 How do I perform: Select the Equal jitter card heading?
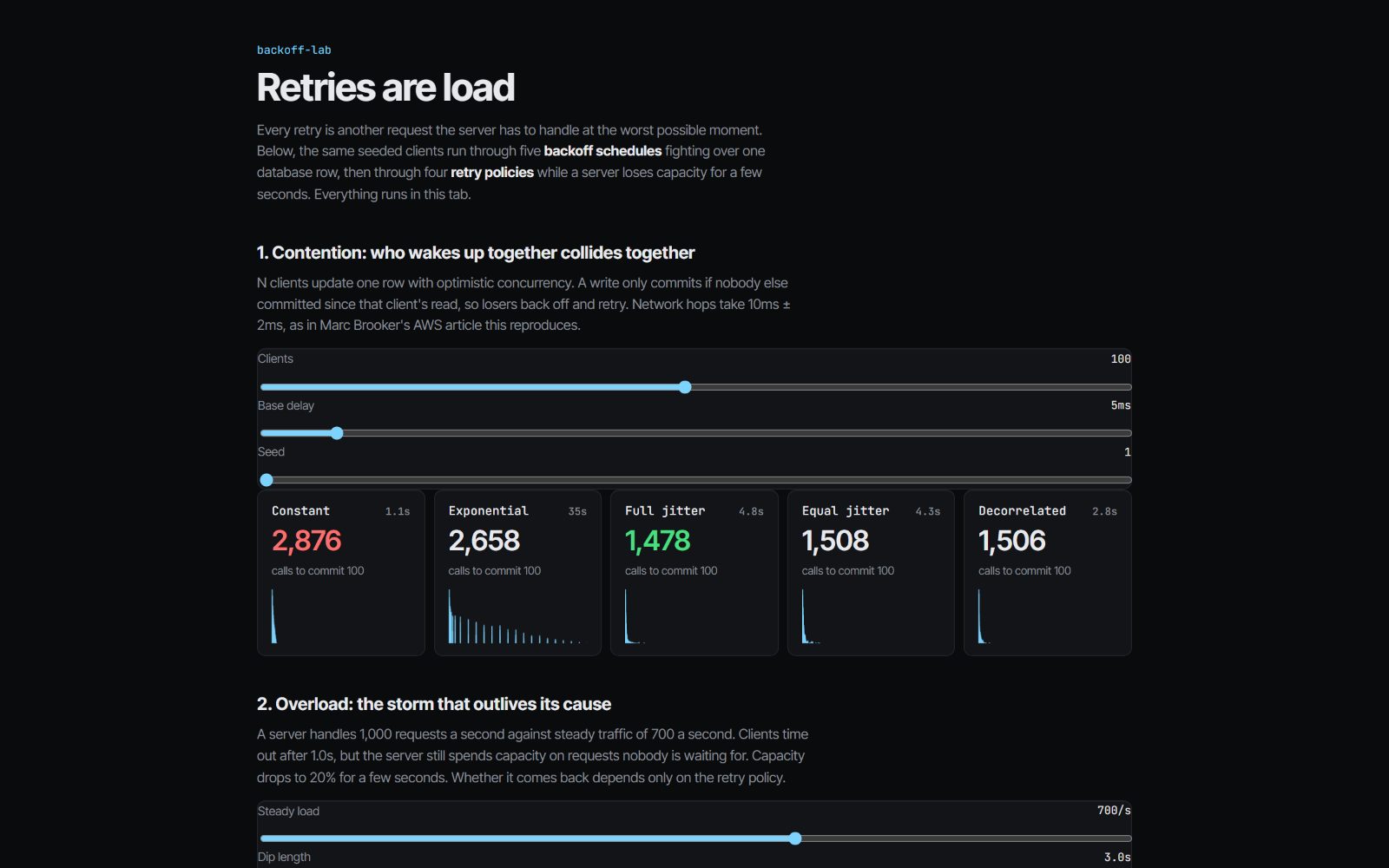pyautogui.click(x=846, y=511)
